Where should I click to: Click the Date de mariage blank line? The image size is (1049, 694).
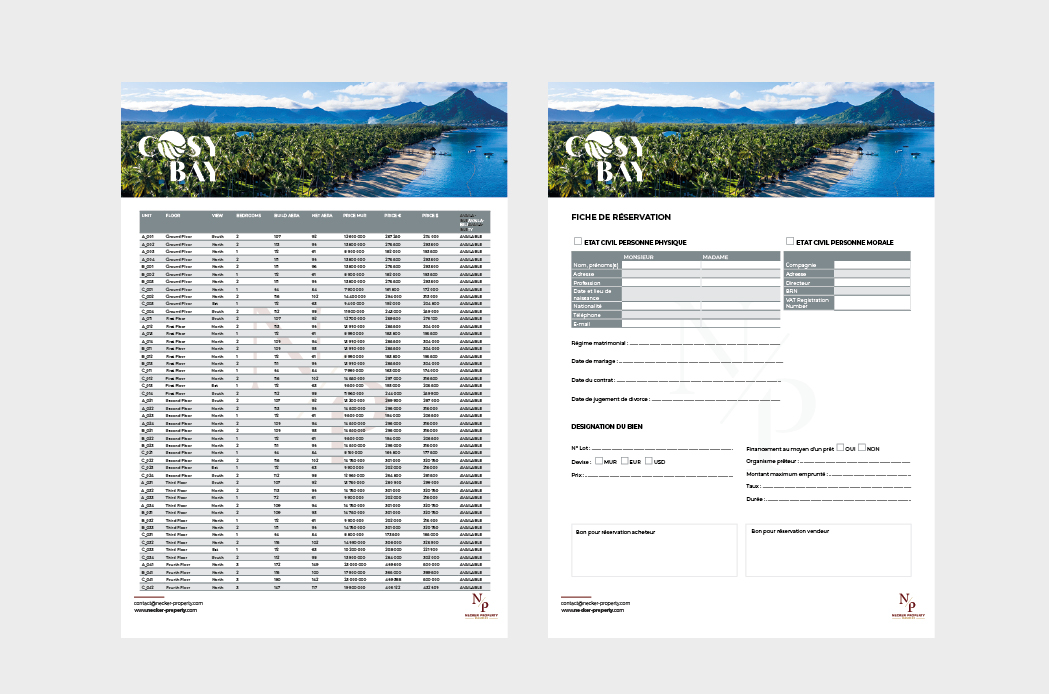tap(701, 362)
